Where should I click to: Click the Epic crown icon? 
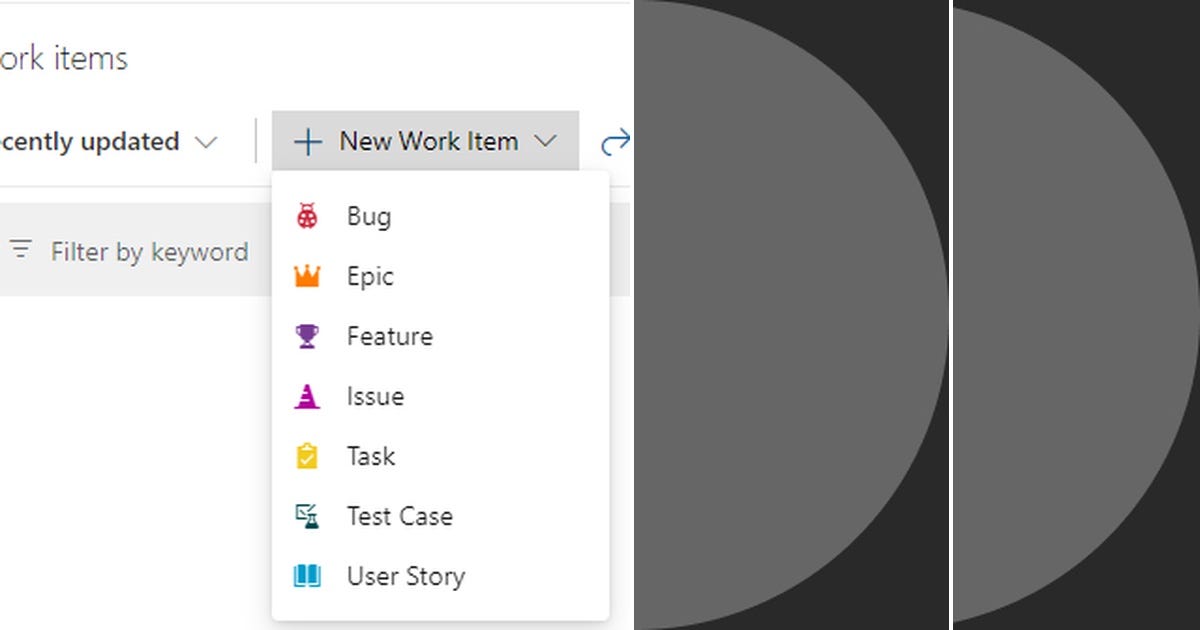[305, 276]
